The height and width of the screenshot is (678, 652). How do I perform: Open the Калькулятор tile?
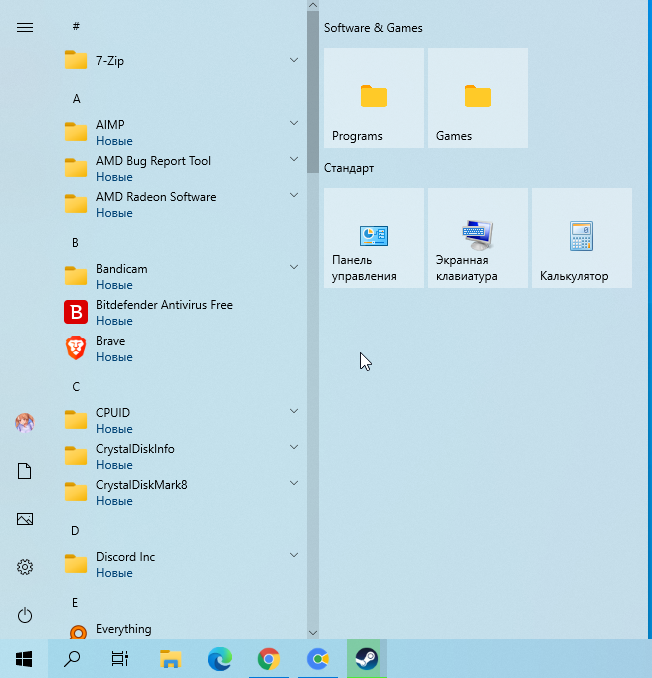pyautogui.click(x=582, y=238)
